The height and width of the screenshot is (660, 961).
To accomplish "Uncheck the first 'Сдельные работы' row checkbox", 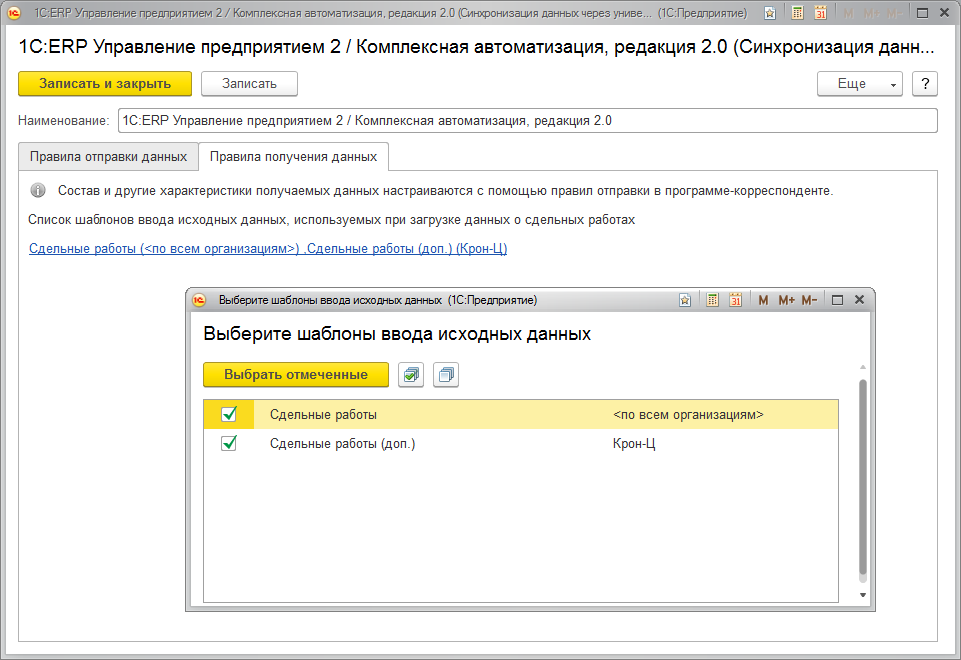I will [229, 414].
